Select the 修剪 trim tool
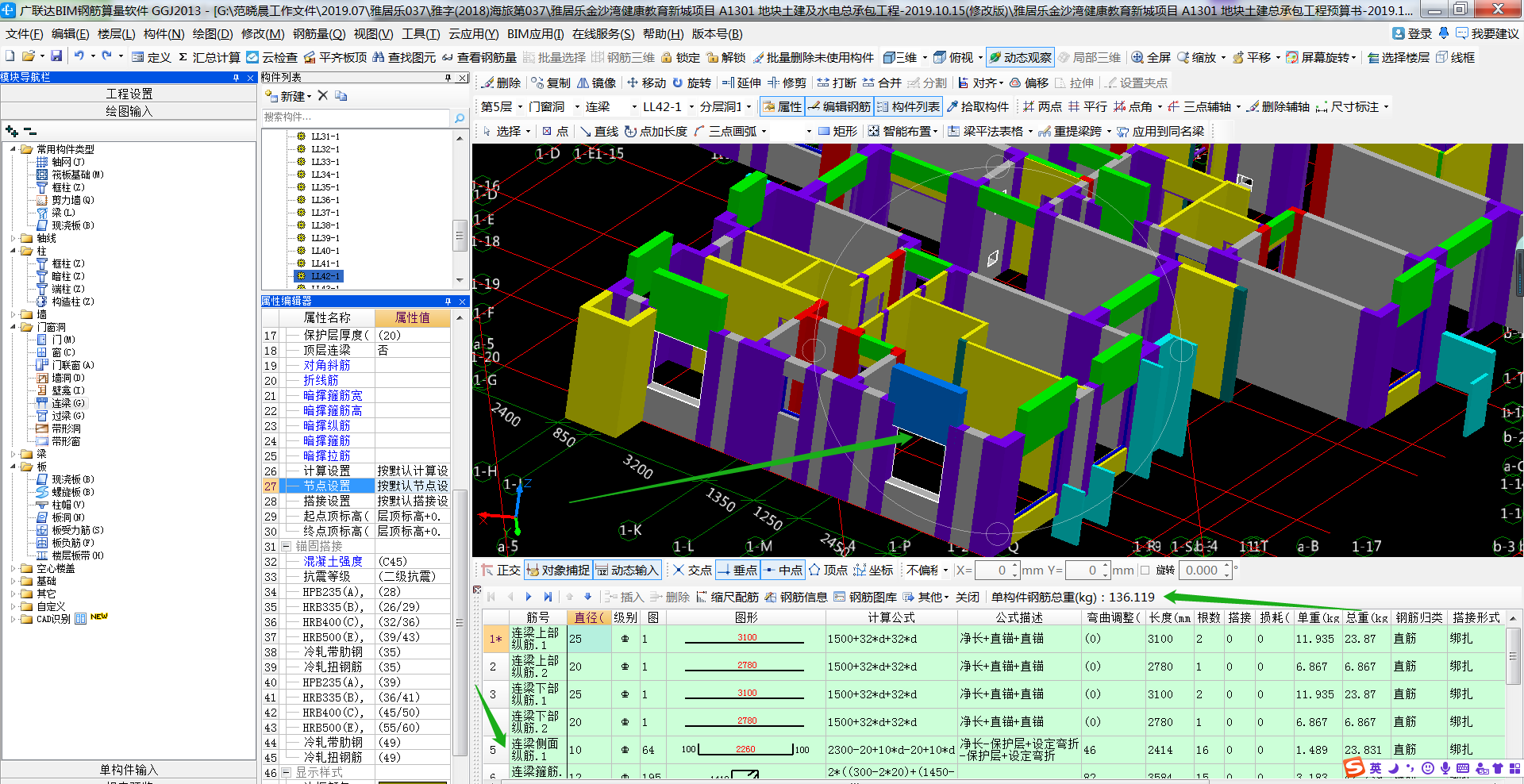 click(787, 83)
